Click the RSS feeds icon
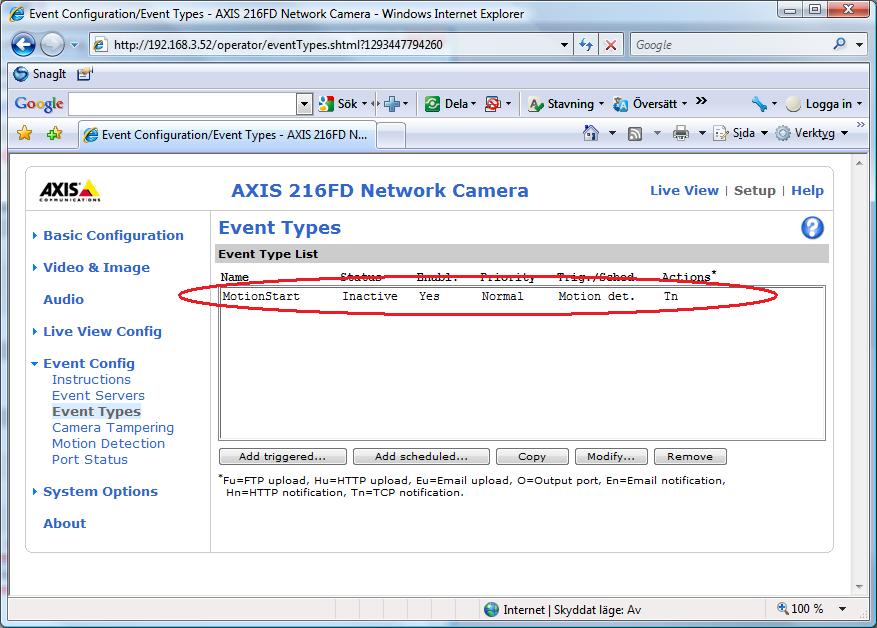 tap(635, 134)
